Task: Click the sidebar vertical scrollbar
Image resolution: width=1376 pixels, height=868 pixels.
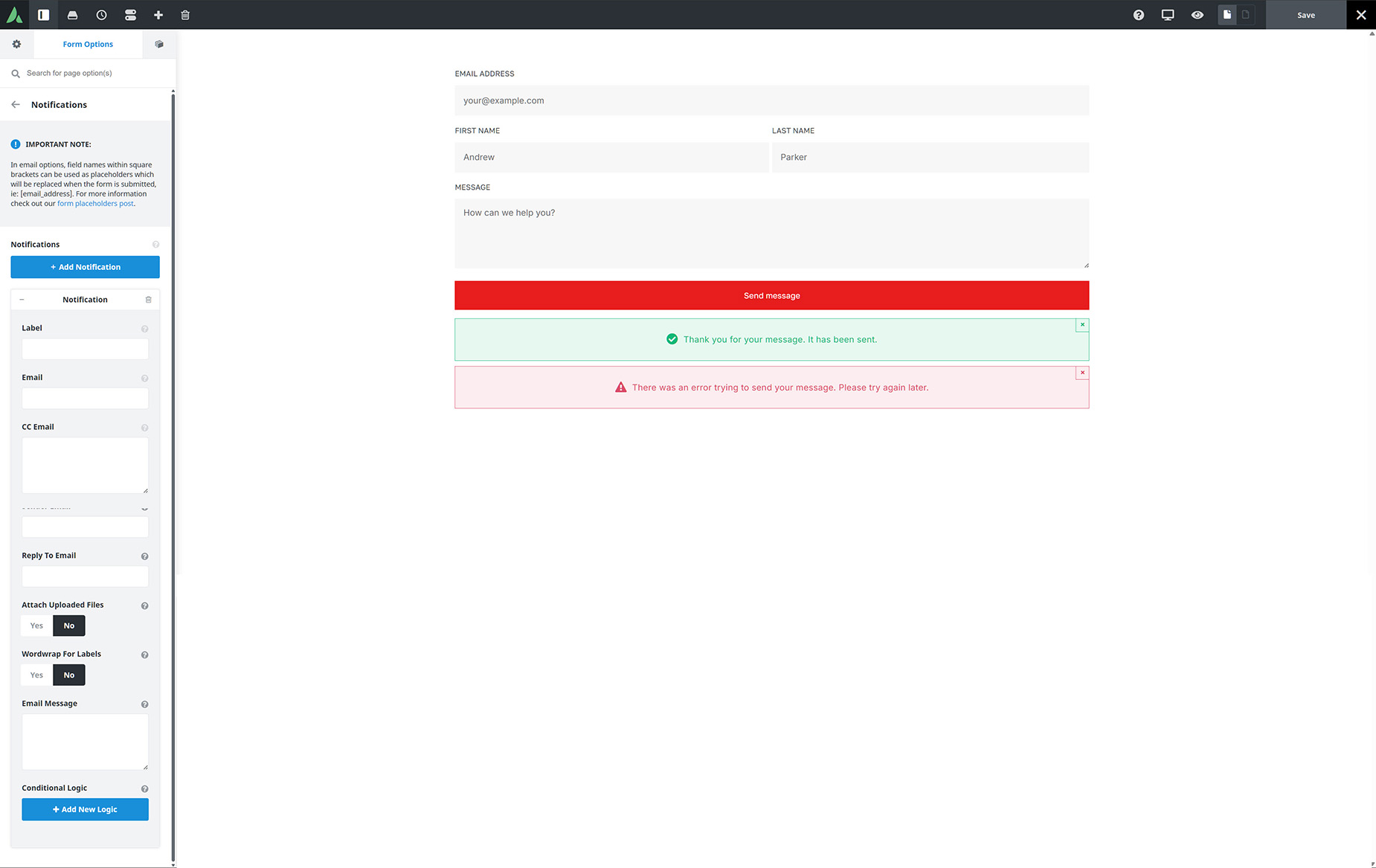Action: click(x=173, y=476)
